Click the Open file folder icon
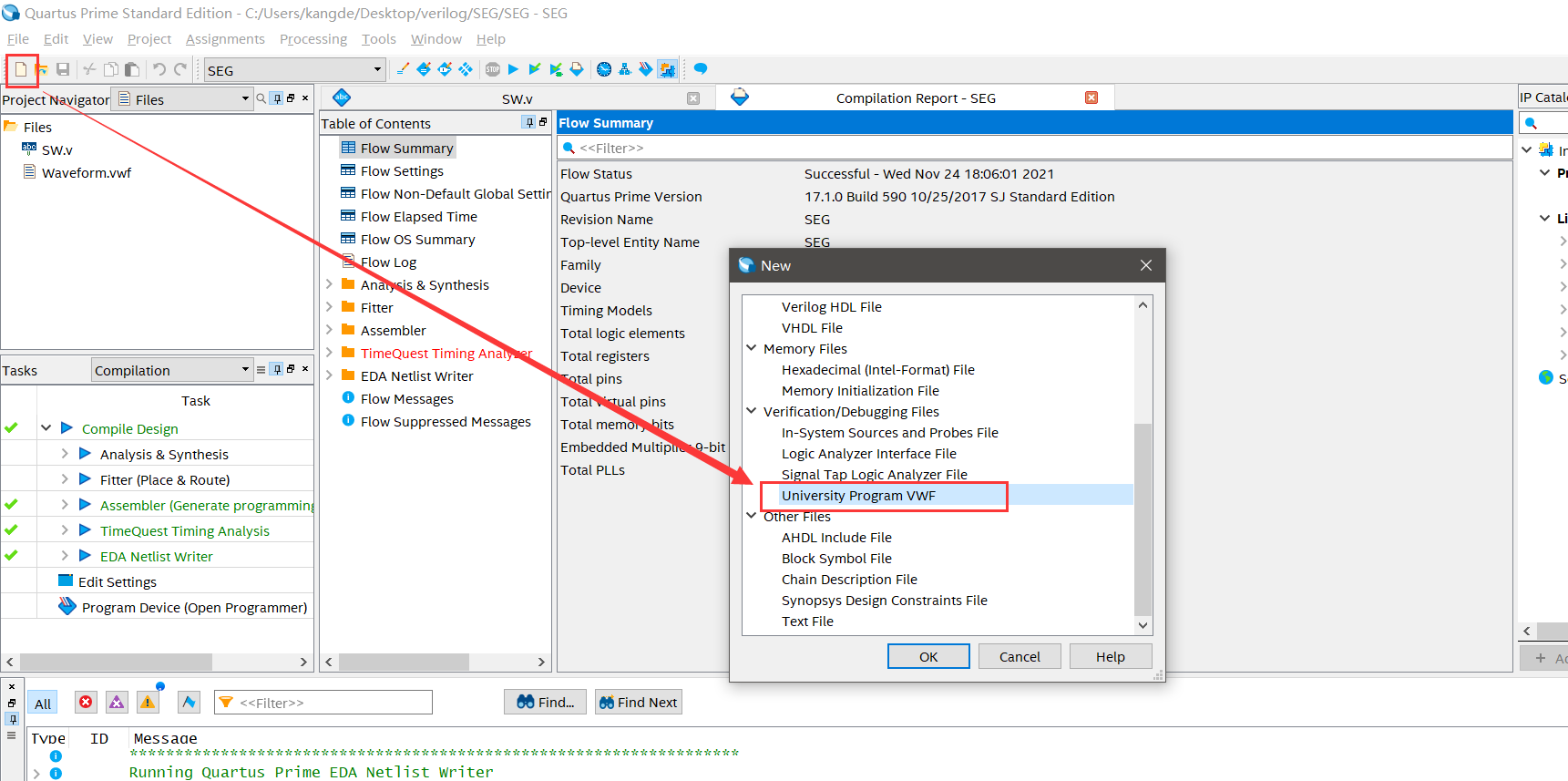The height and width of the screenshot is (781, 1568). pos(41,69)
